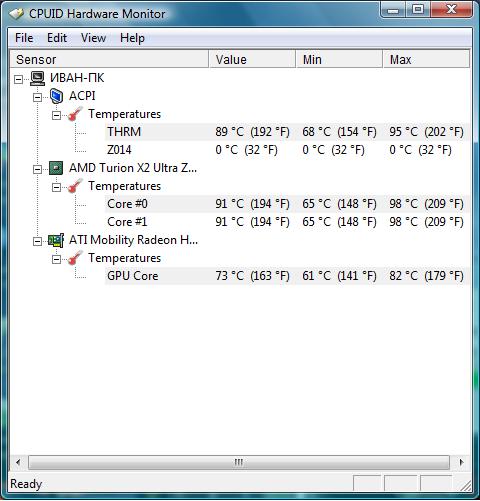Click the CPUID title bar app icon

pyautogui.click(x=17, y=14)
